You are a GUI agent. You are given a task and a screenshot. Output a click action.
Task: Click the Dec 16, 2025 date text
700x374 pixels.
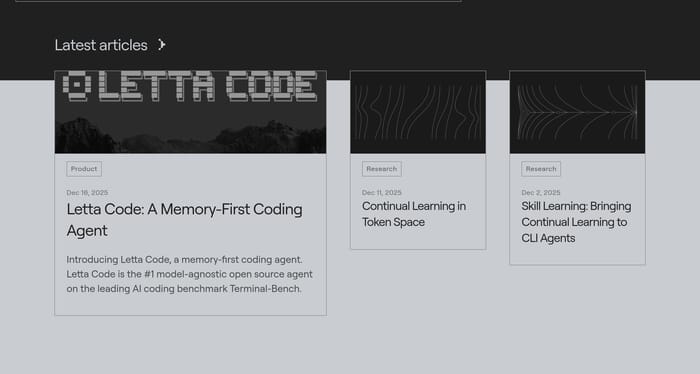click(87, 193)
